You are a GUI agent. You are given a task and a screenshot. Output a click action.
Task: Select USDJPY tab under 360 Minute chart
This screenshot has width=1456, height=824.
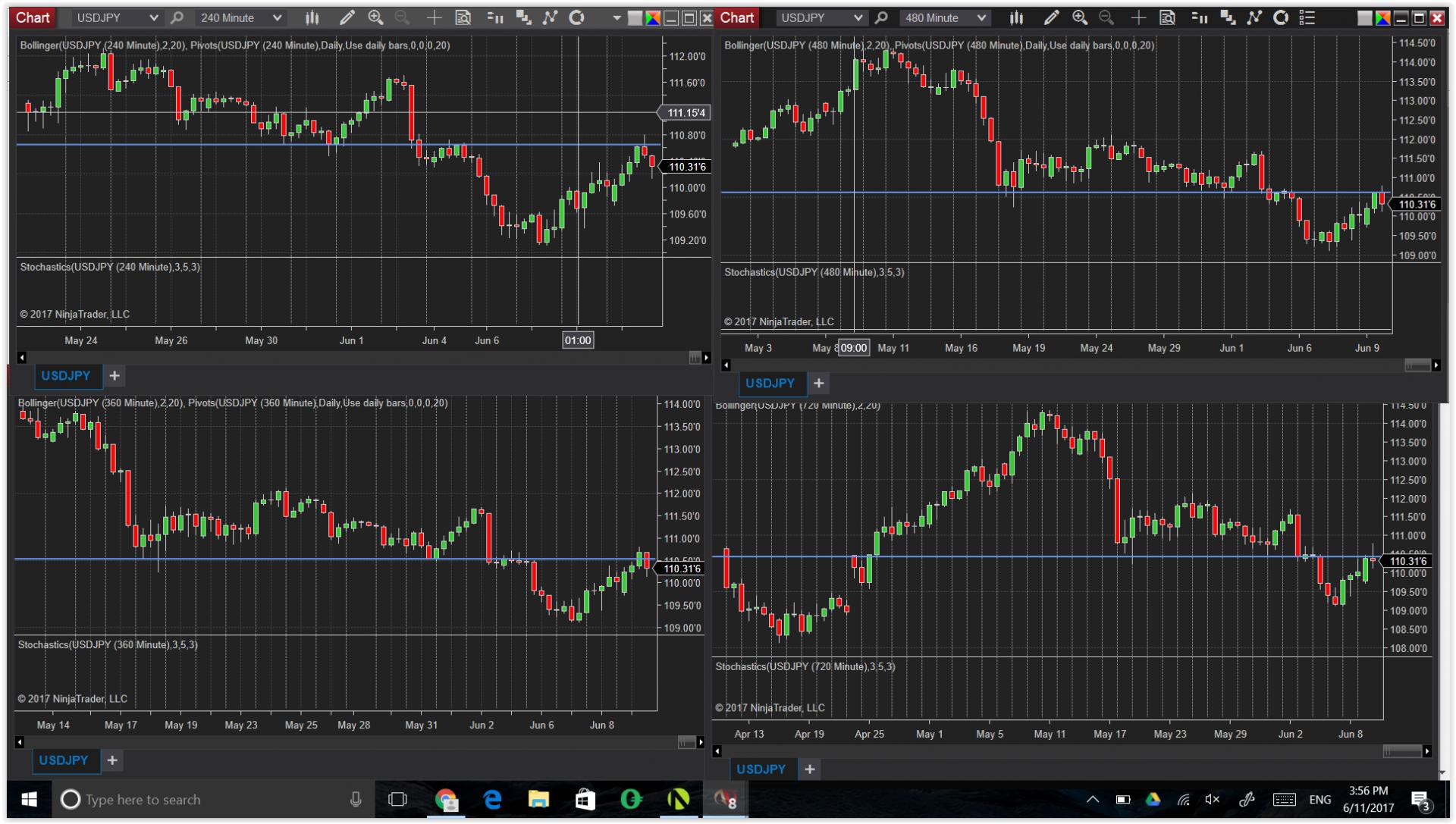click(x=64, y=760)
